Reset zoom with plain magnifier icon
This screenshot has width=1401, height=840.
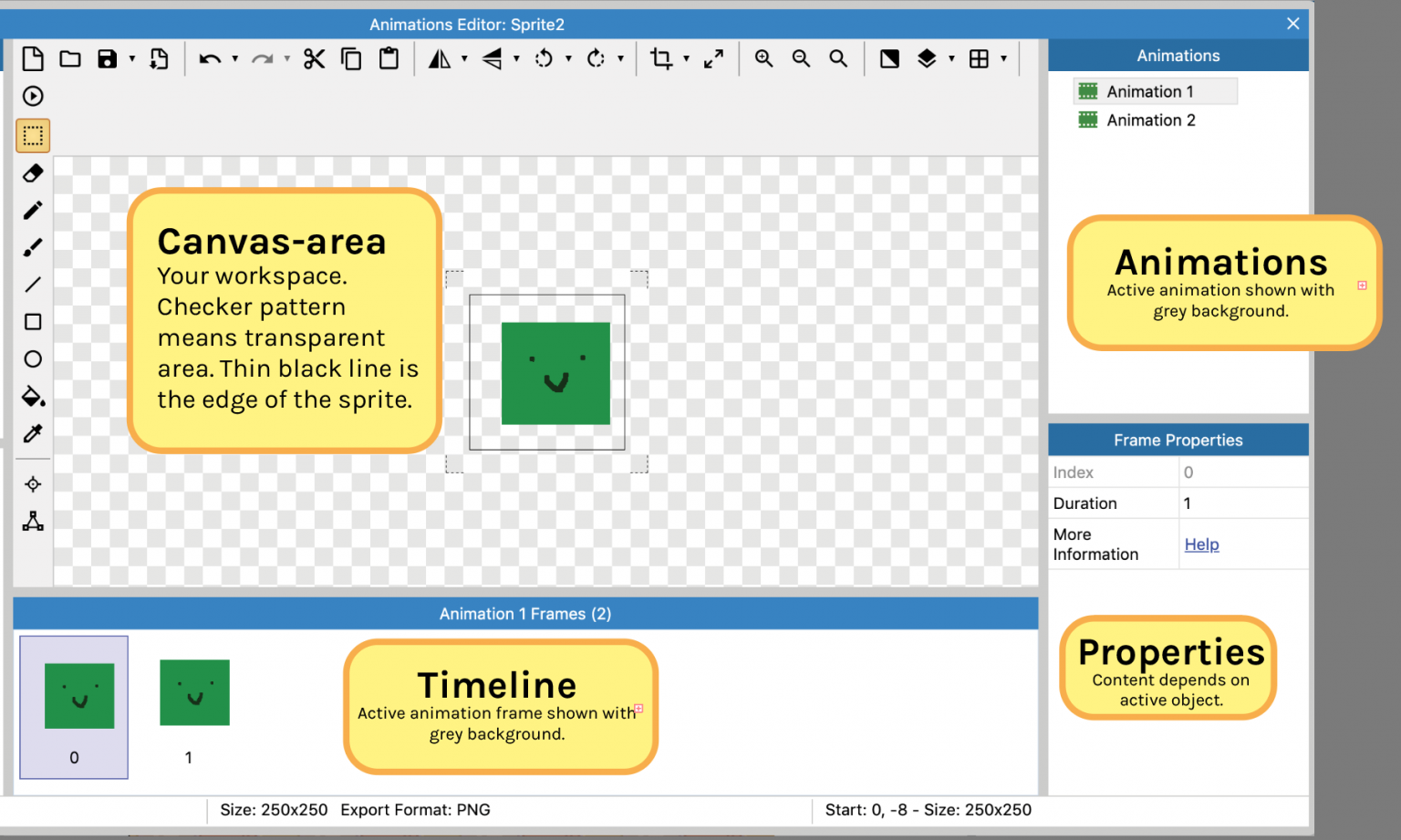(x=838, y=59)
